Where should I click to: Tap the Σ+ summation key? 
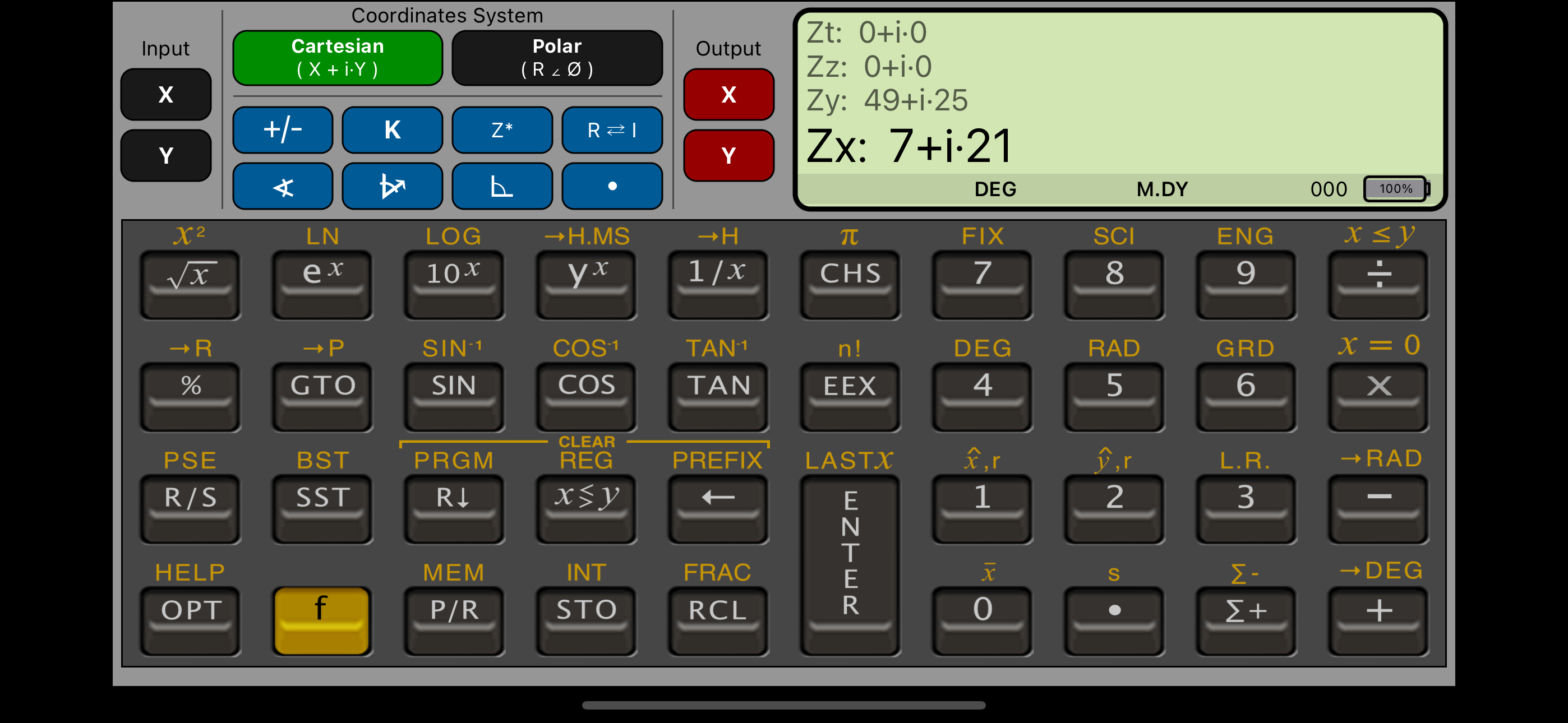(1246, 622)
